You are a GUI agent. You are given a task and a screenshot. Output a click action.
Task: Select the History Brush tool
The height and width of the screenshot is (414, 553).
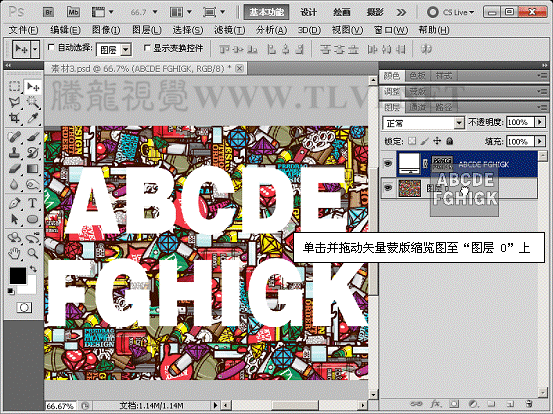[x=33, y=152]
